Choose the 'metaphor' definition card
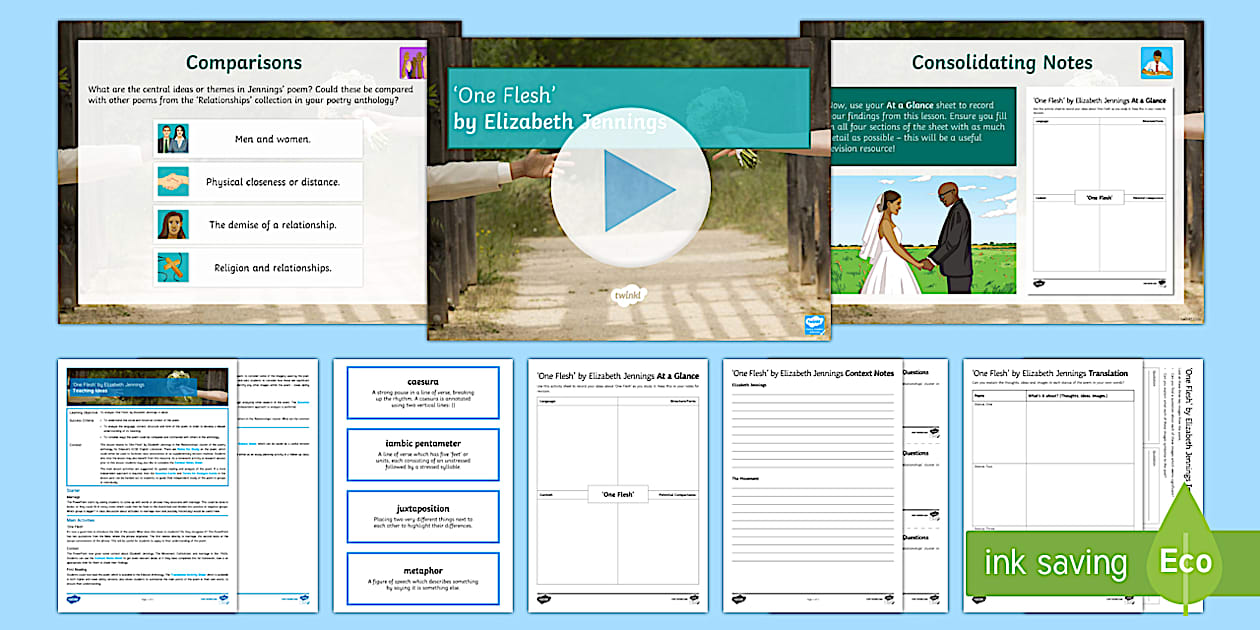Image resolution: width=1260 pixels, height=630 pixels. coord(422,578)
